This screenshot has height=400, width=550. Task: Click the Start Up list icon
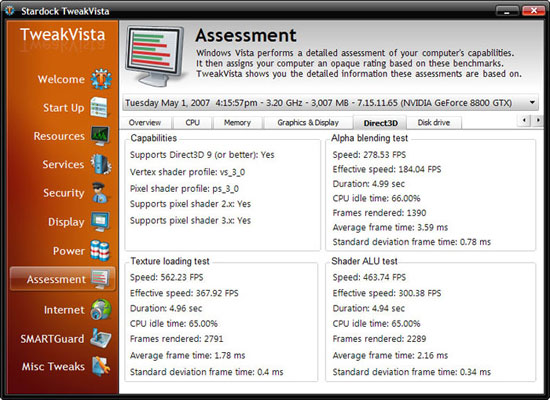(99, 107)
